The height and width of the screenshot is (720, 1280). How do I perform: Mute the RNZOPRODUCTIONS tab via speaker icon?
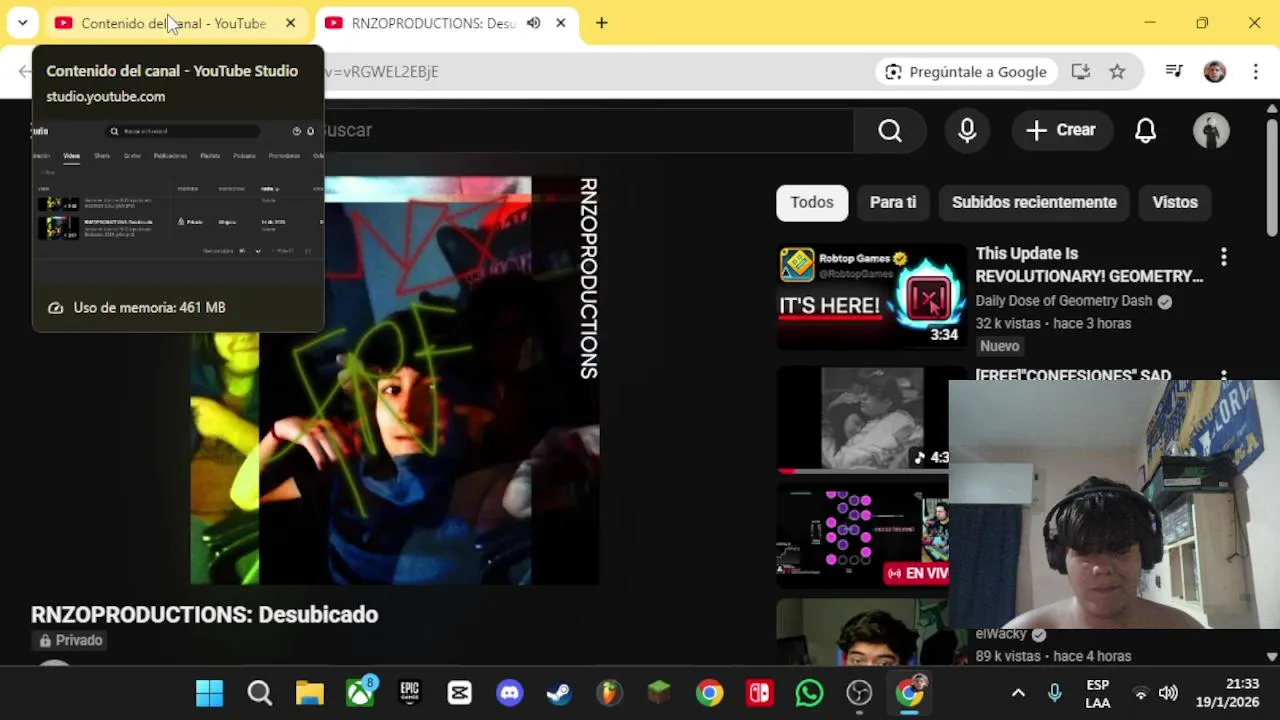(534, 23)
